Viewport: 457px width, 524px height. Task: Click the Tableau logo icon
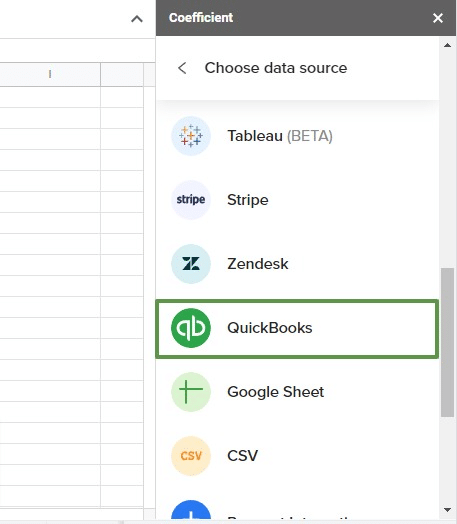click(191, 136)
